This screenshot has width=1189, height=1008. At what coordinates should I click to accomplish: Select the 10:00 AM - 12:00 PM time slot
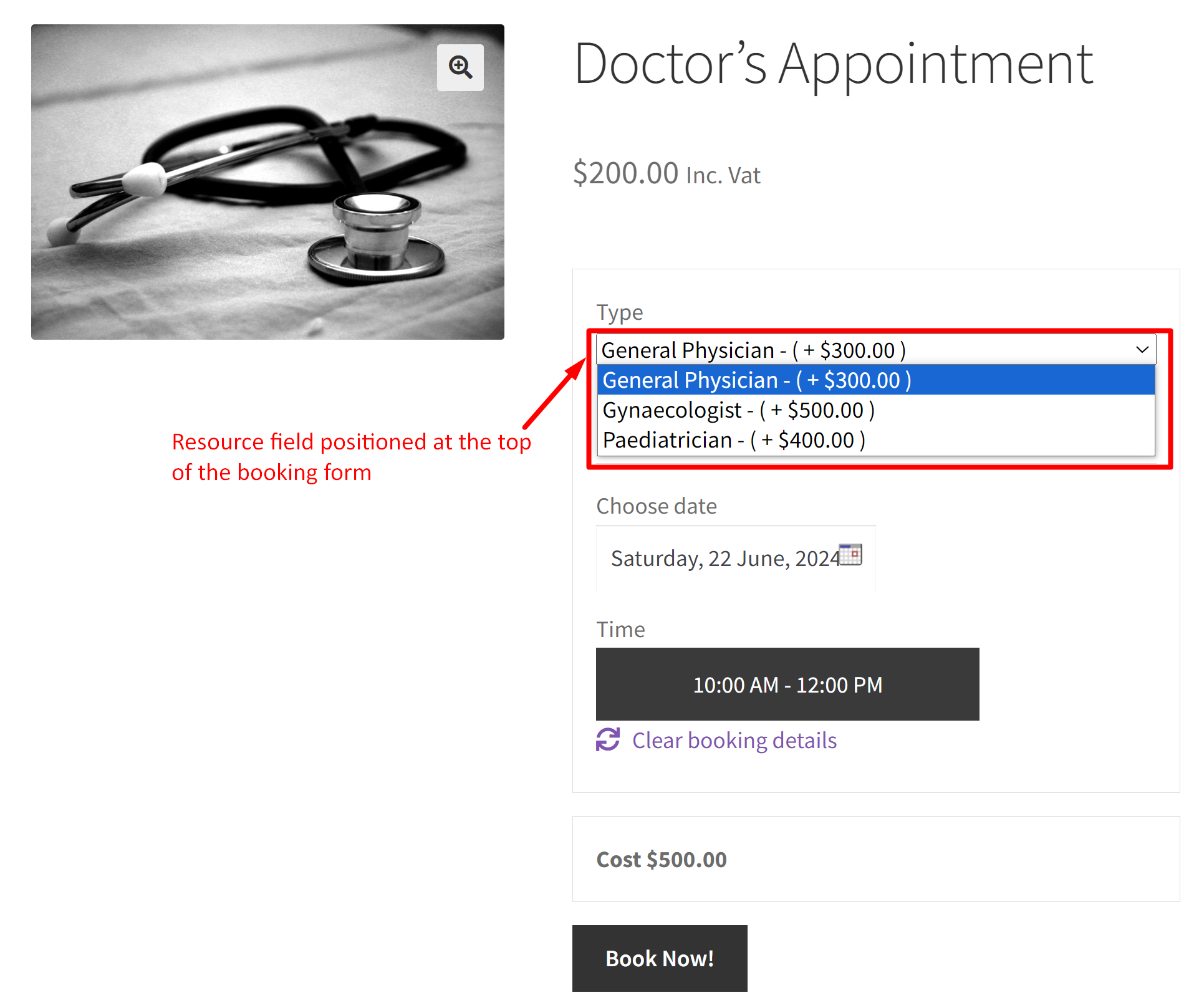787,684
